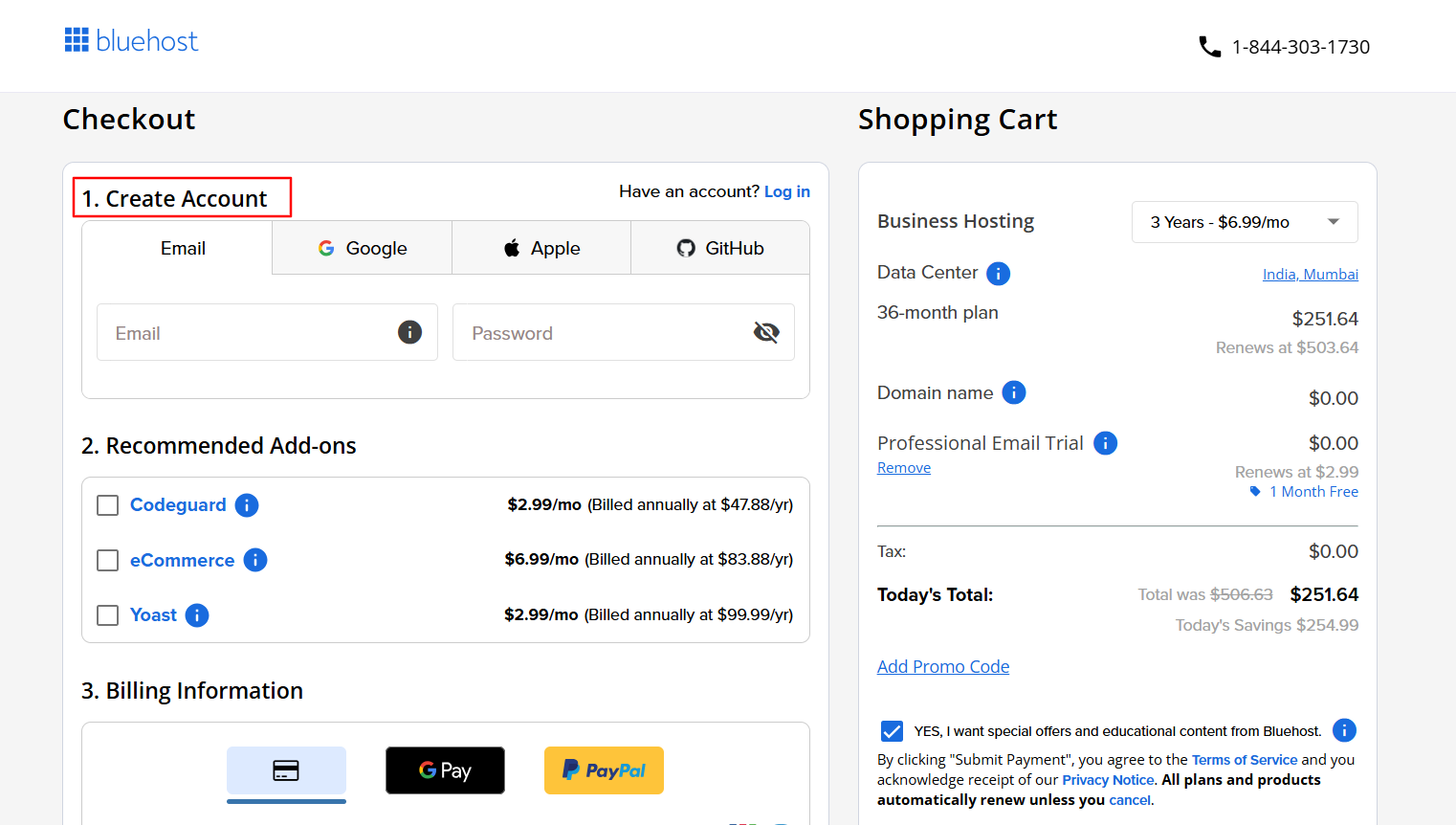Focus the Email input field
This screenshot has height=825, width=1456.
(267, 332)
